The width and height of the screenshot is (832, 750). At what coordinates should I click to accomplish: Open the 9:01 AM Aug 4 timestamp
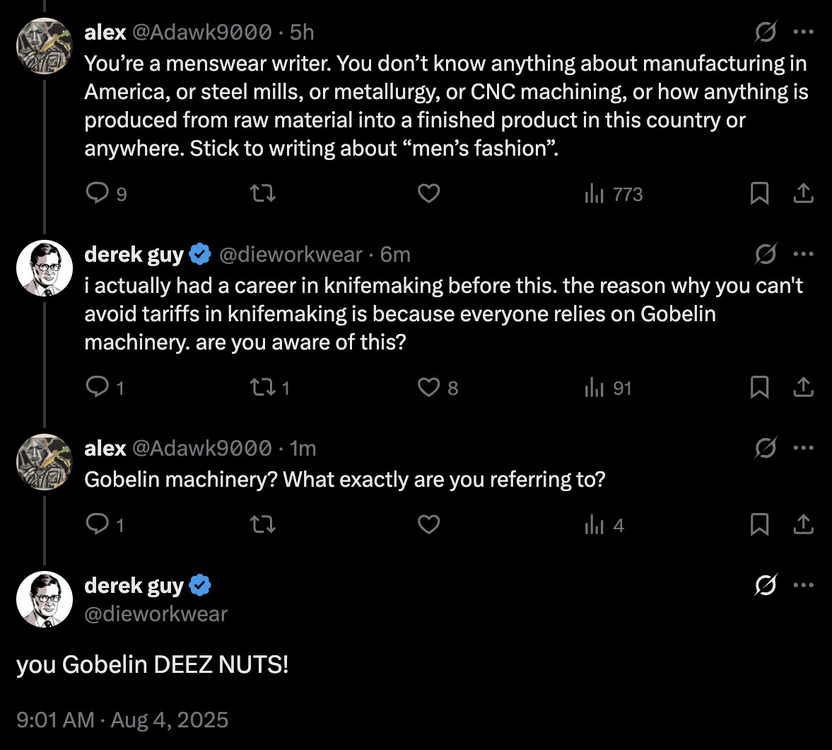click(x=122, y=719)
